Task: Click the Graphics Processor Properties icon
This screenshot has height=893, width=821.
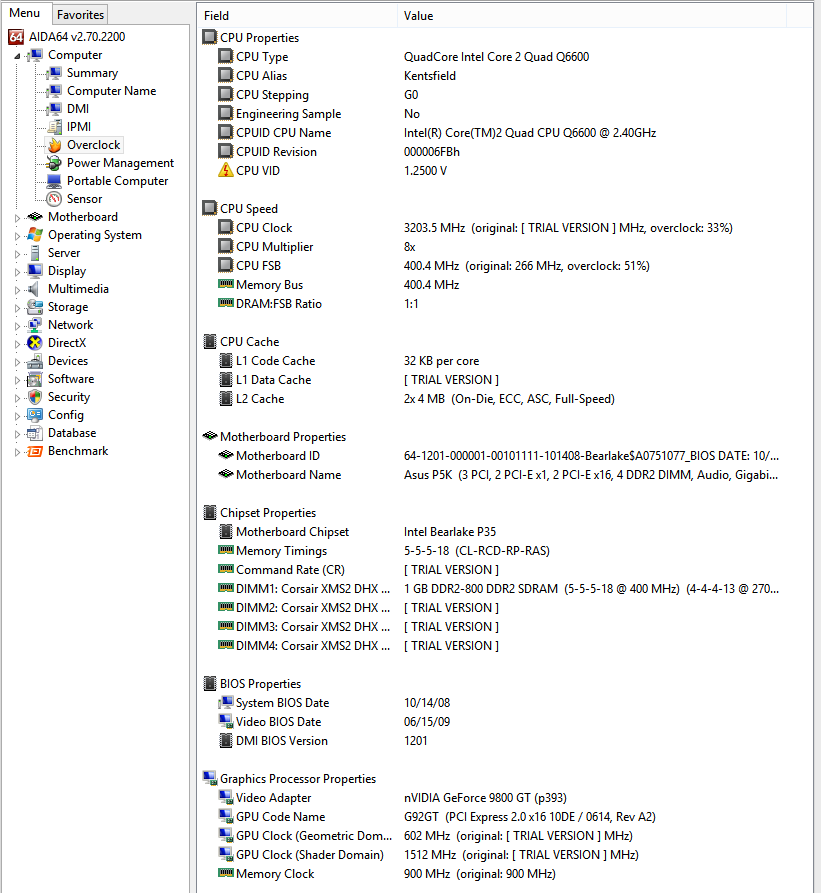Action: pos(210,778)
